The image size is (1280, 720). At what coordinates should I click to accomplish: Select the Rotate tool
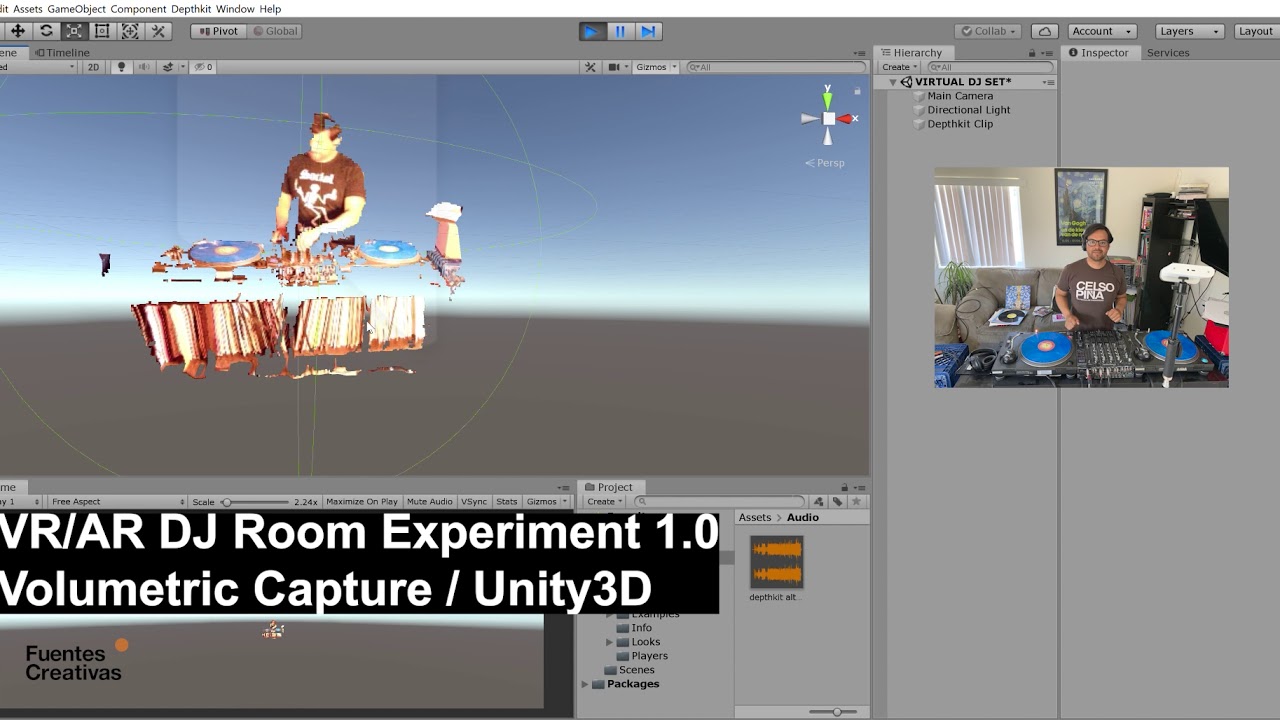[x=46, y=31]
